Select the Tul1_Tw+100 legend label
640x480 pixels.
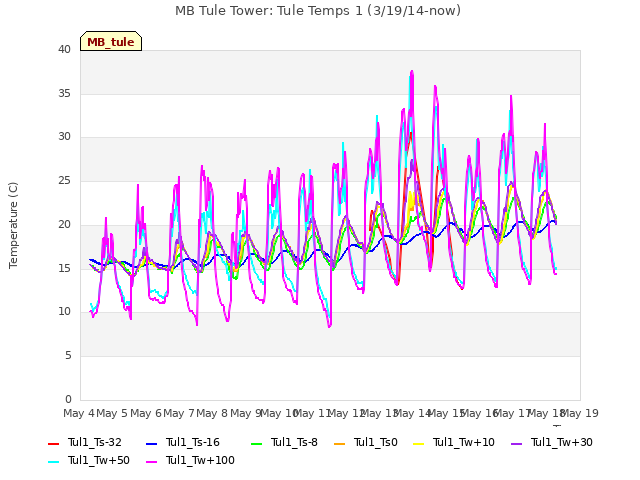[200, 460]
